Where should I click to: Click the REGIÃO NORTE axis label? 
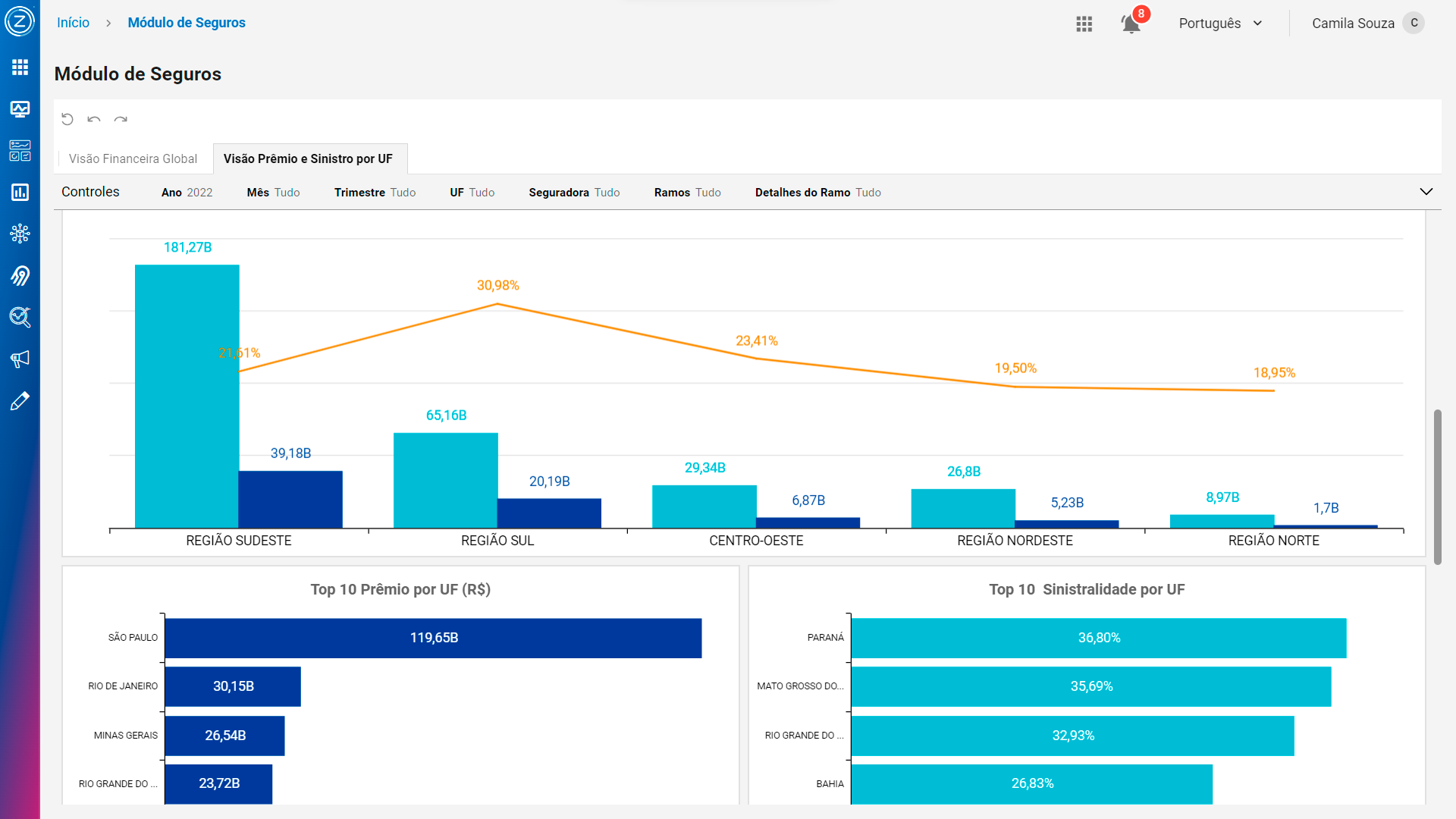(x=1274, y=540)
